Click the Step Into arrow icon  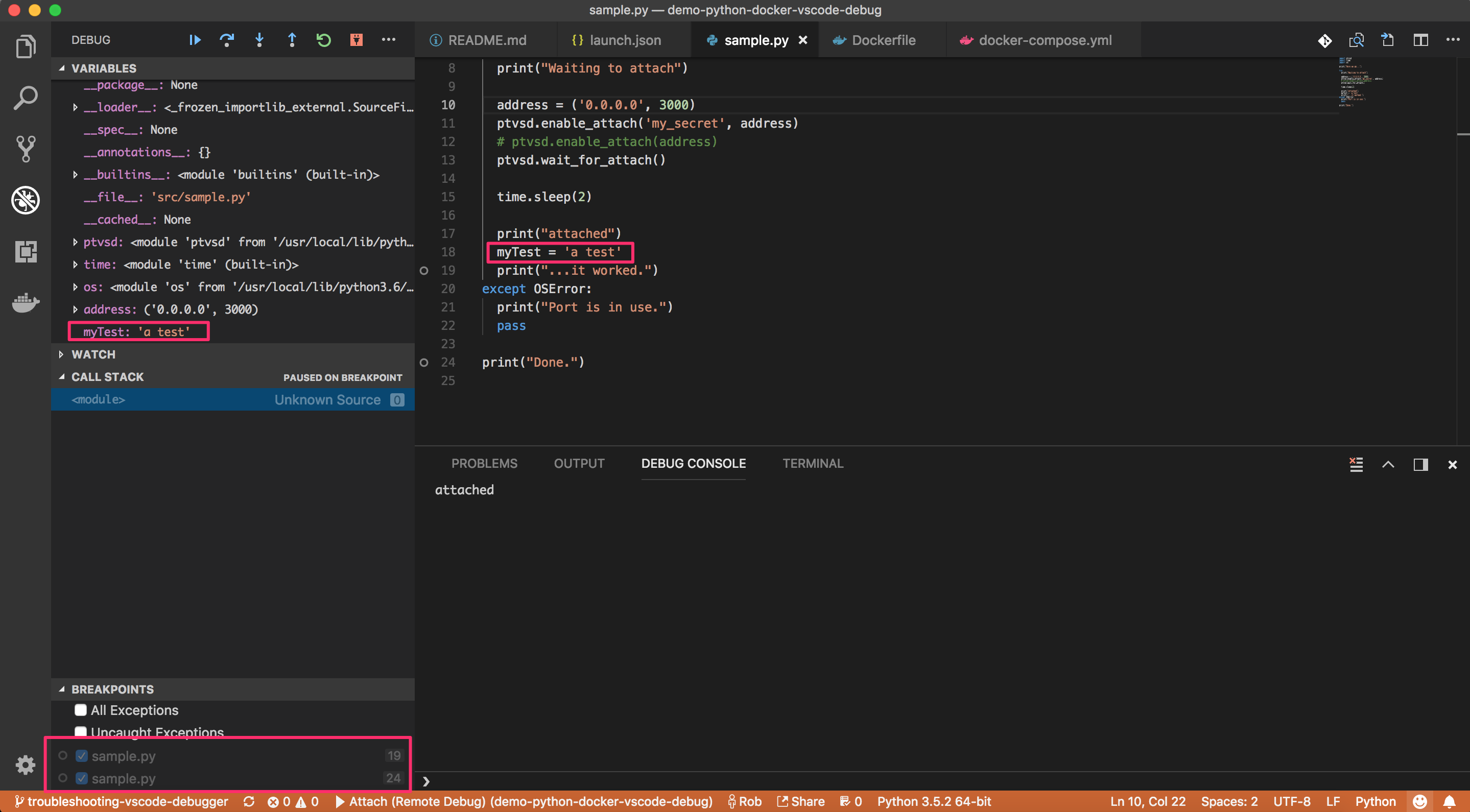[x=259, y=40]
